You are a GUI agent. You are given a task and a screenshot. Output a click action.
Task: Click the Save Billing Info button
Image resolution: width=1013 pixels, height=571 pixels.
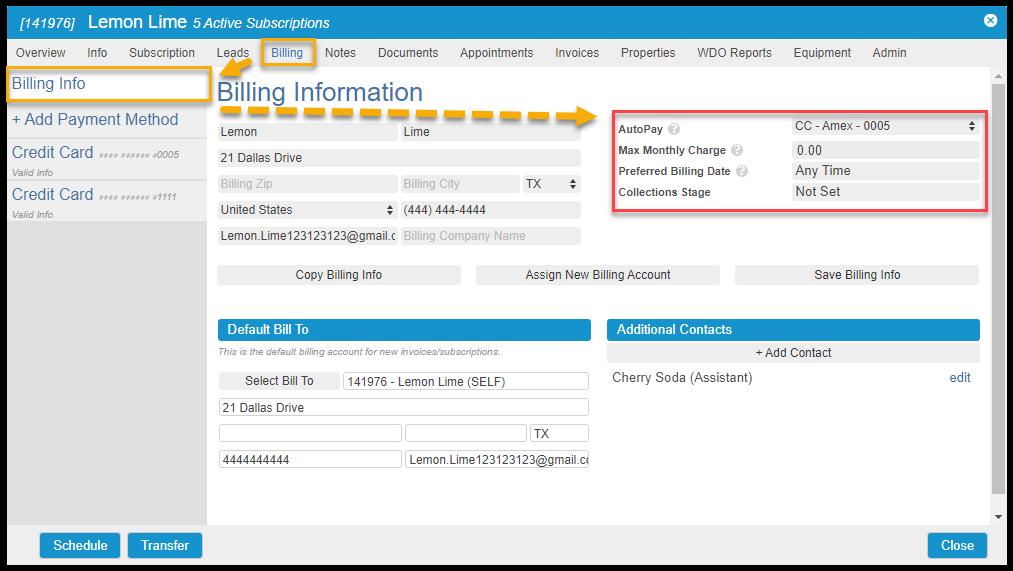[x=856, y=275]
